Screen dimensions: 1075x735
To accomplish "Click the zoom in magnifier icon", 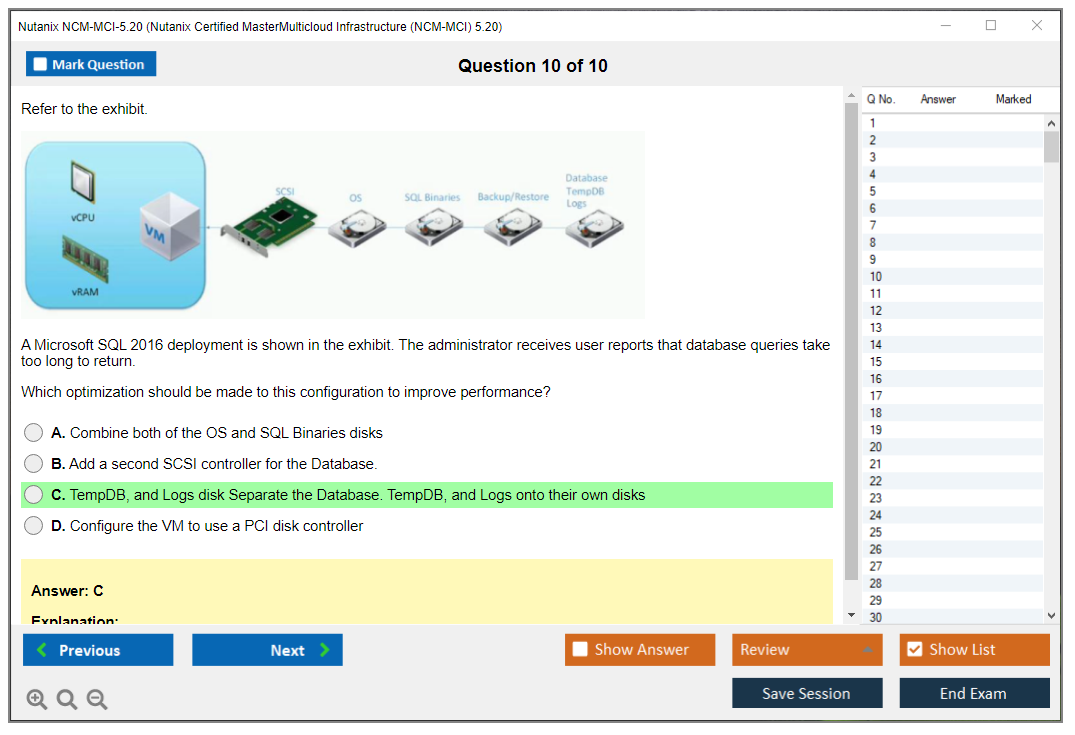I will (x=37, y=700).
